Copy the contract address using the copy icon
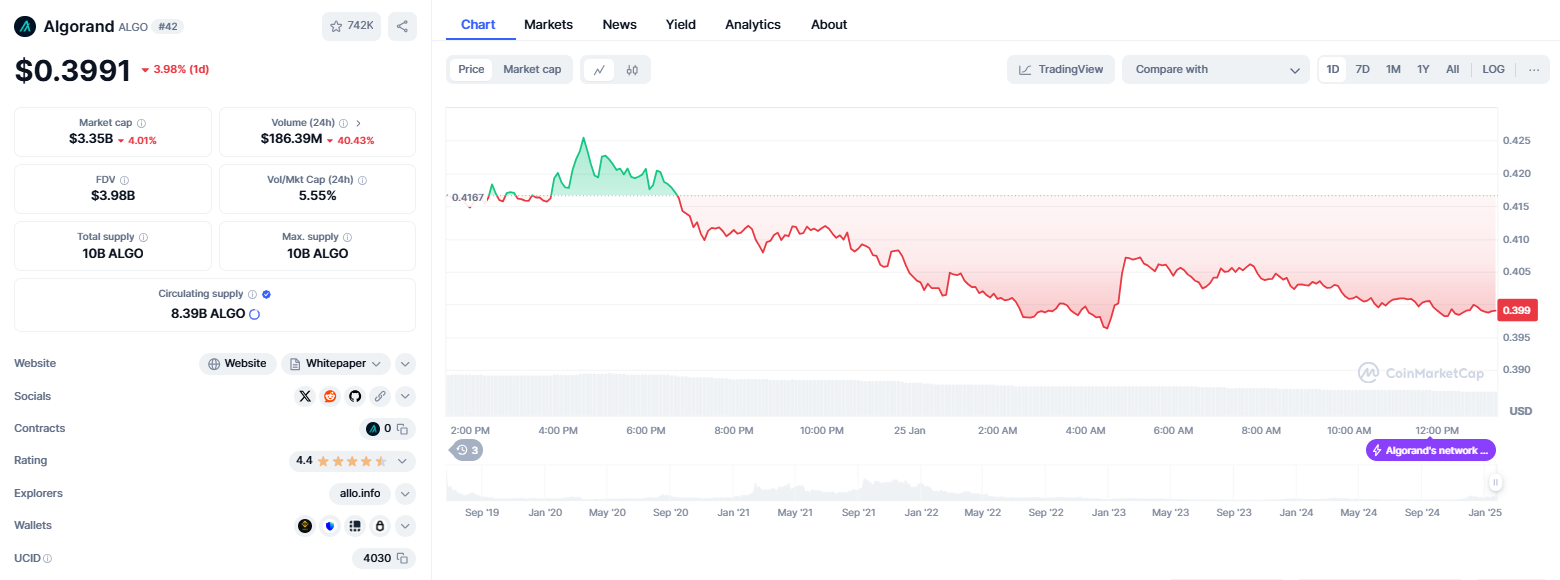Screen dimensions: 1560x580 coord(402,429)
